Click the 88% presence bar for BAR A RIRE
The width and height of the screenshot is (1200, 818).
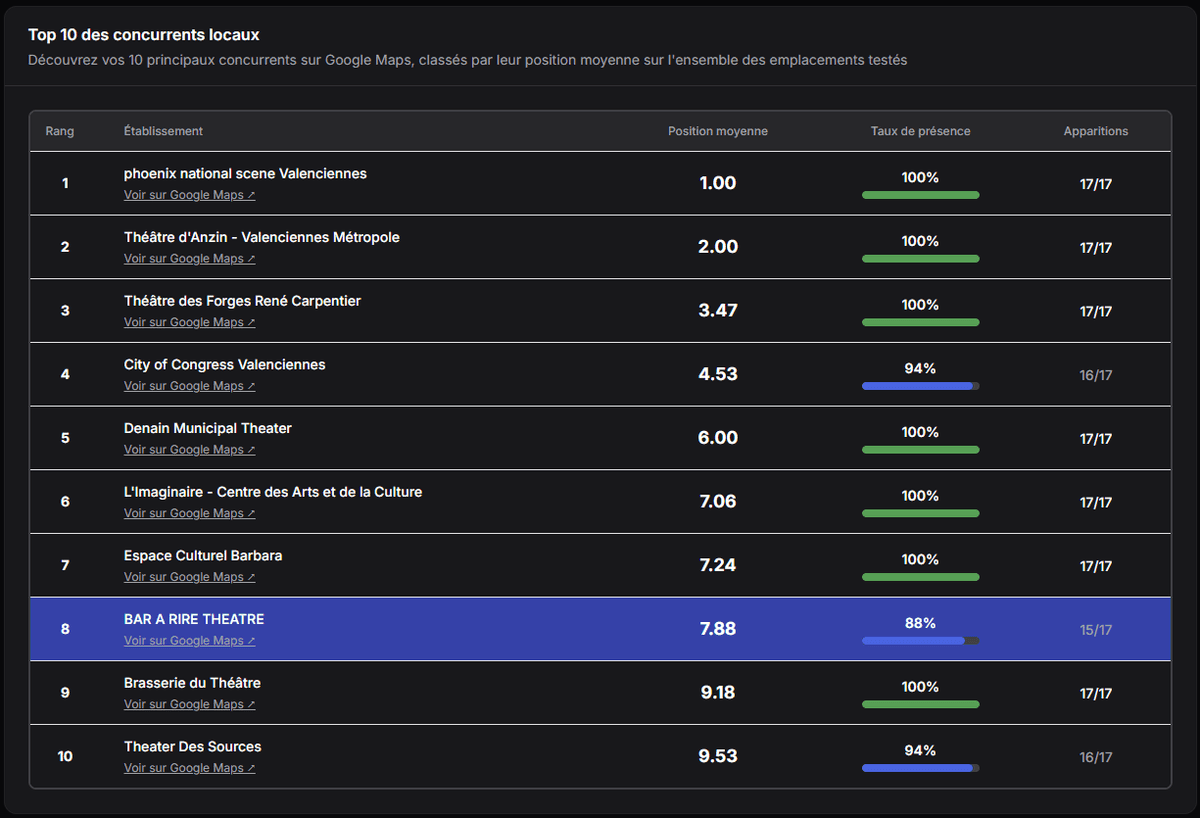pyautogui.click(x=920, y=641)
